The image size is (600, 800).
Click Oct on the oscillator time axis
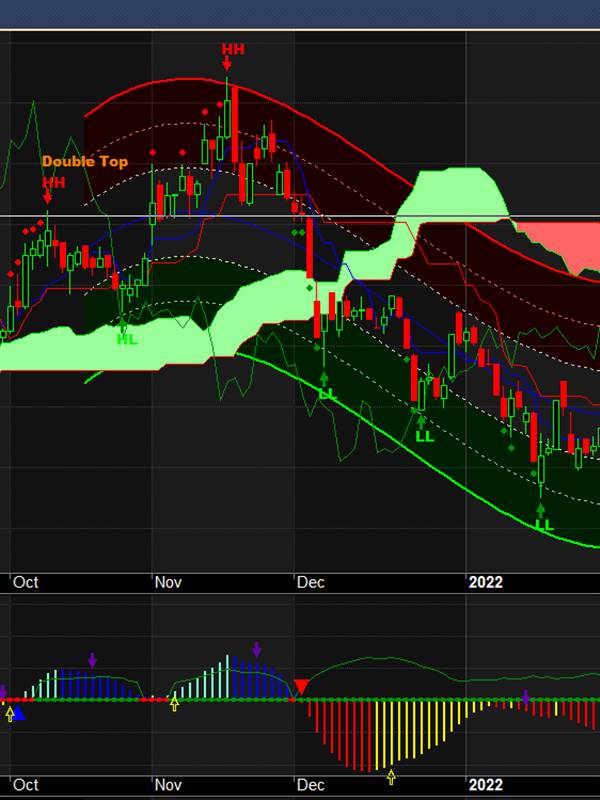click(x=26, y=785)
